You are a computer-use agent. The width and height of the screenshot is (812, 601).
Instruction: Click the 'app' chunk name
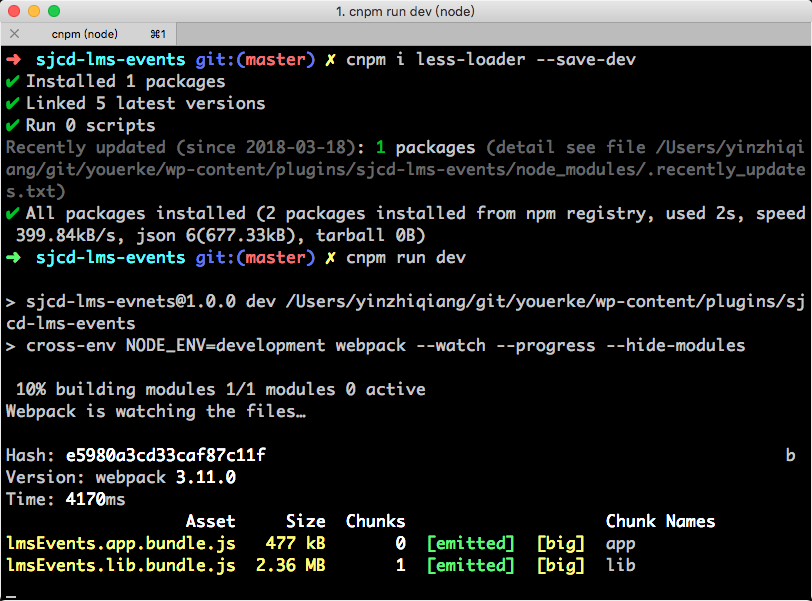click(620, 544)
